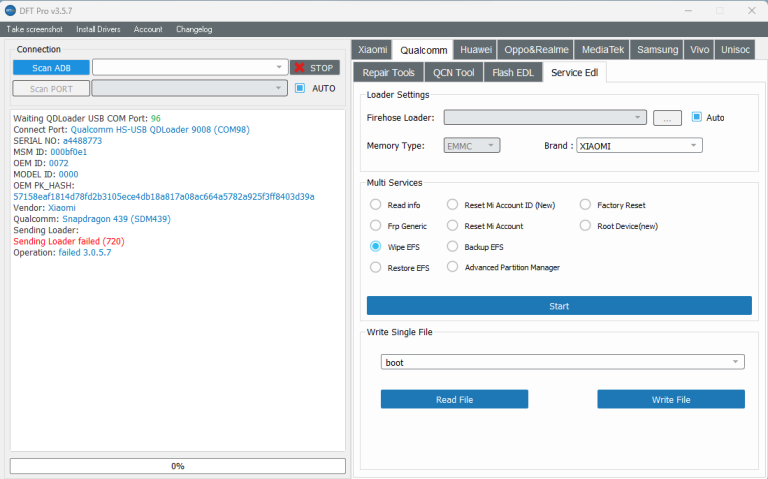Select the Backup EFS radio option
Screen dimensions: 768x479
coord(453,247)
